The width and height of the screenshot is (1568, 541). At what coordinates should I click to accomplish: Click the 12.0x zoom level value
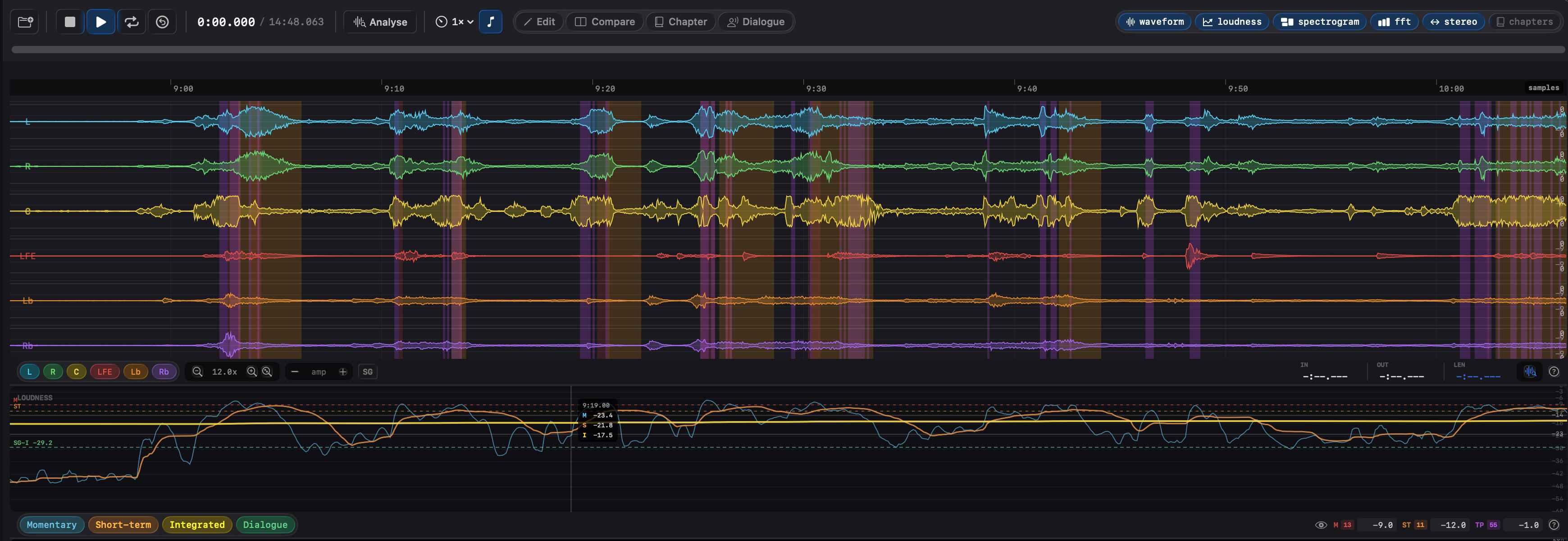click(x=224, y=371)
